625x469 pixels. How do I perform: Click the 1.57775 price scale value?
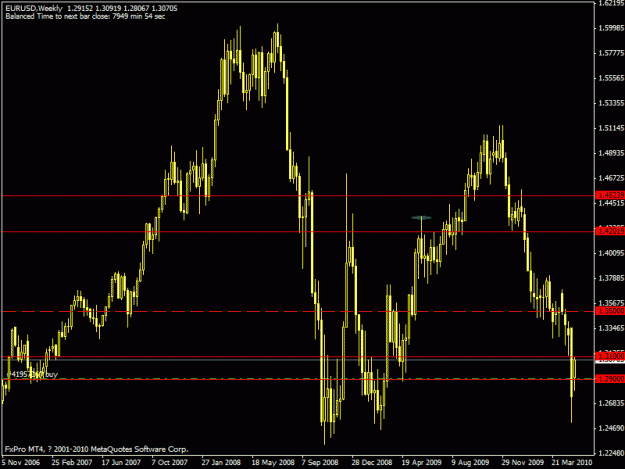click(611, 53)
